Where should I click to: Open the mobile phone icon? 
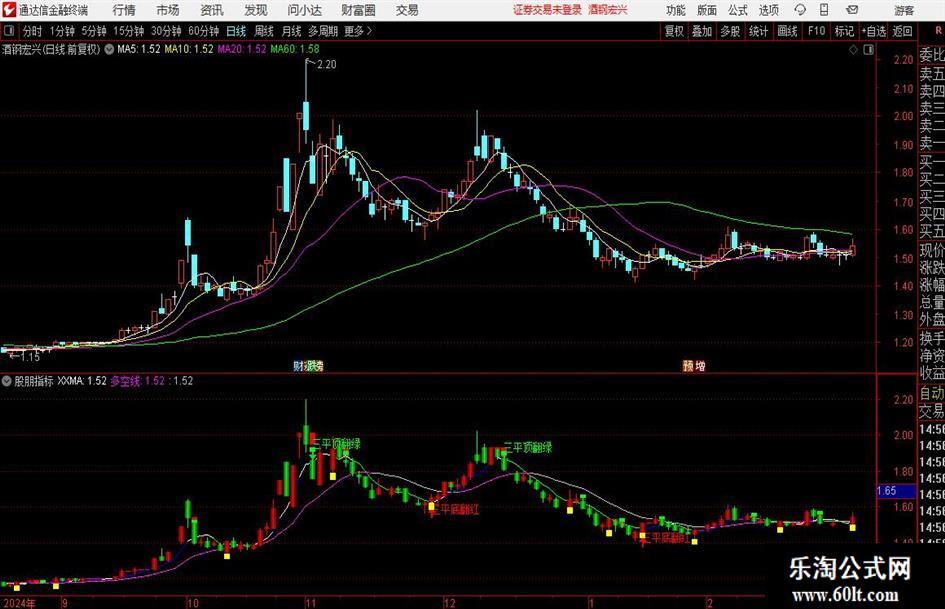[824, 10]
